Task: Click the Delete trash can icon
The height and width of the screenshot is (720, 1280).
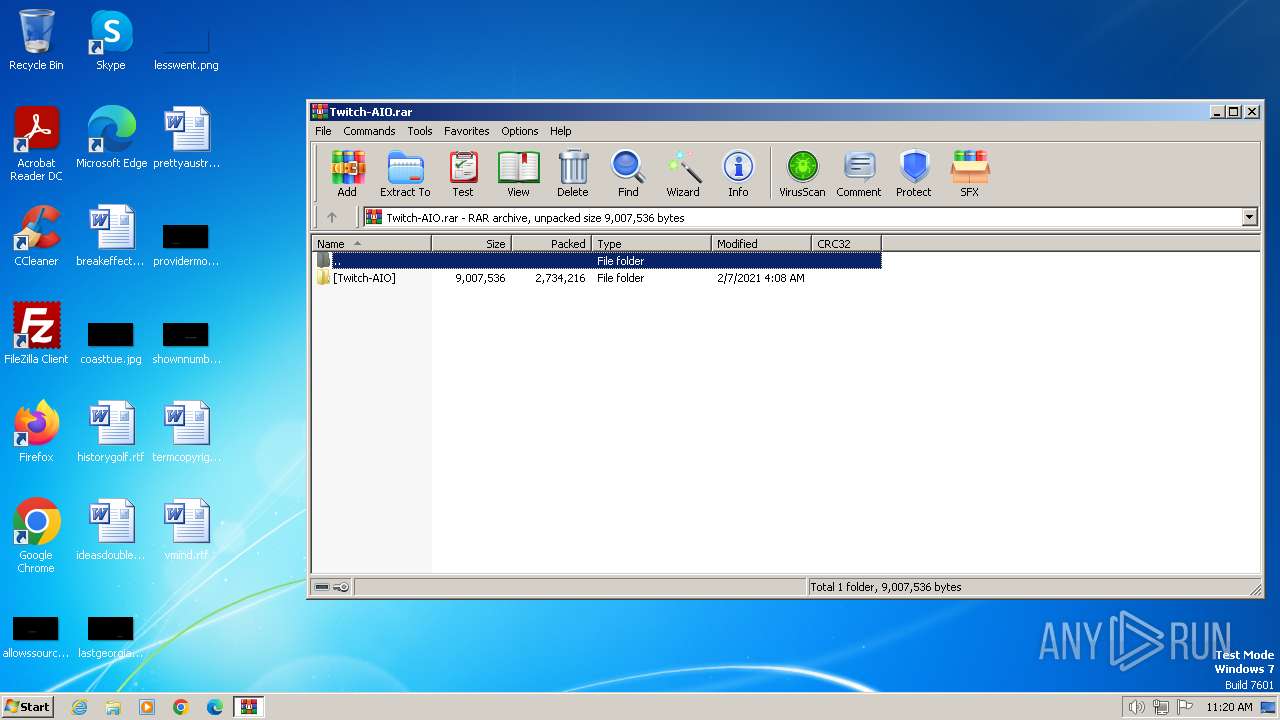Action: 573,174
